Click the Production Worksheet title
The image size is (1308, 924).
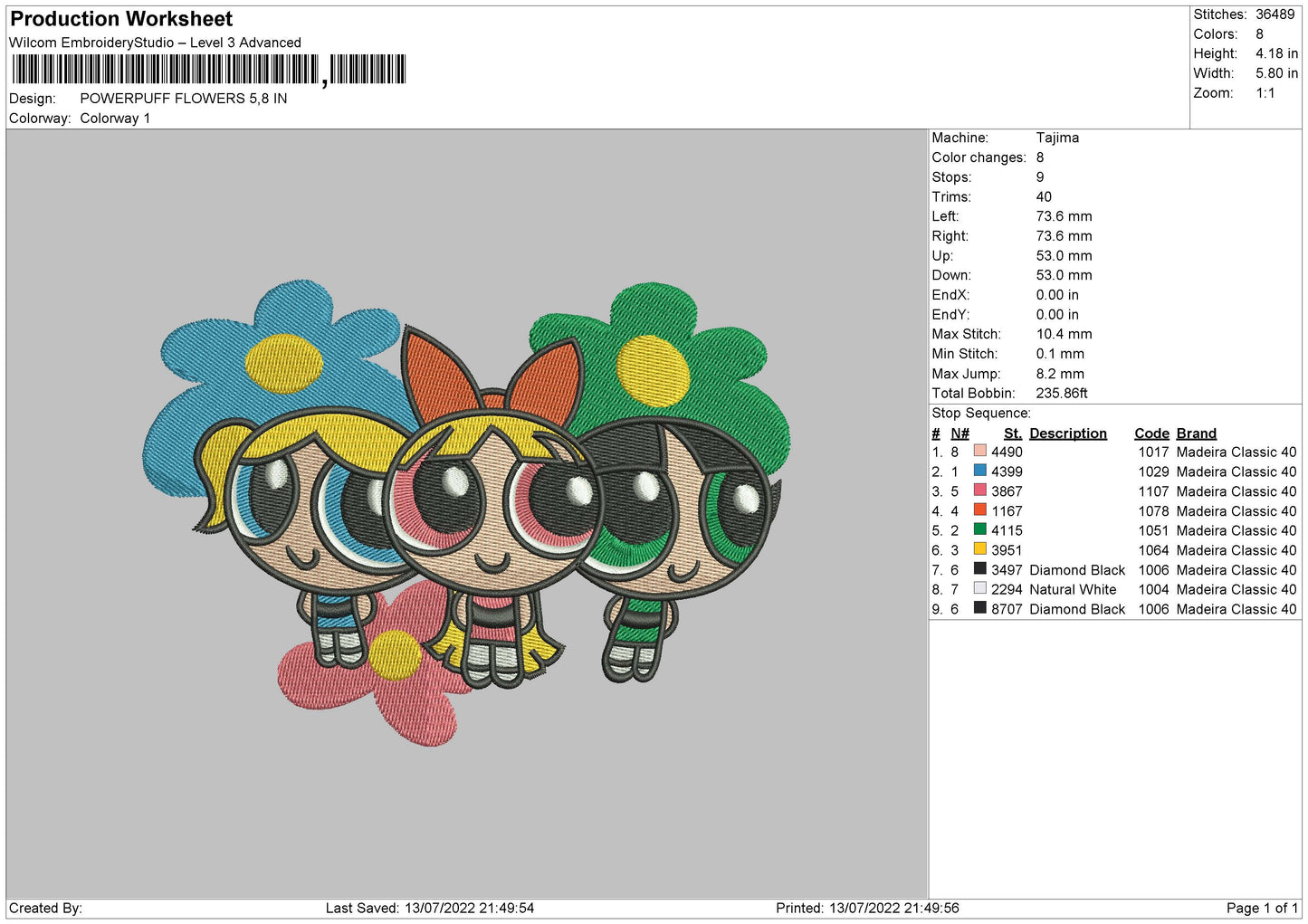[x=121, y=19]
